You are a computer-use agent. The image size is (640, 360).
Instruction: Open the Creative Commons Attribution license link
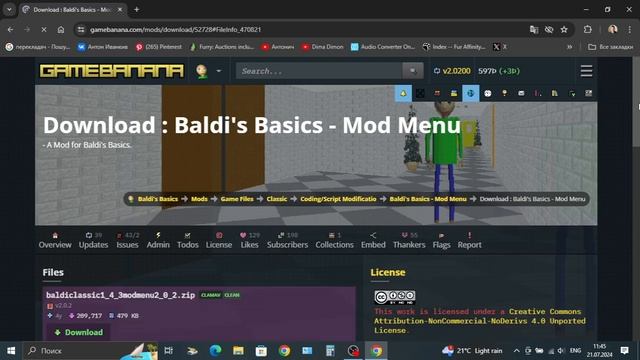[x=480, y=321]
